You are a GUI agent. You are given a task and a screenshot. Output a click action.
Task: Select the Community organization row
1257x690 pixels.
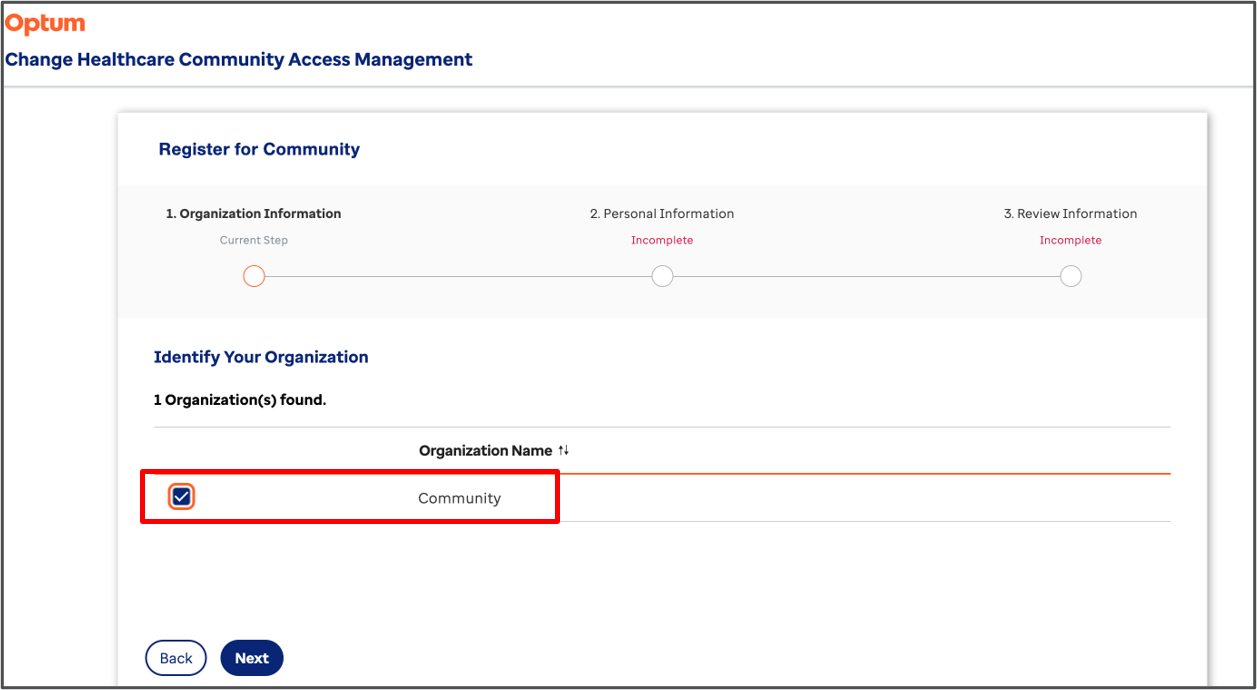pyautogui.click(x=459, y=497)
